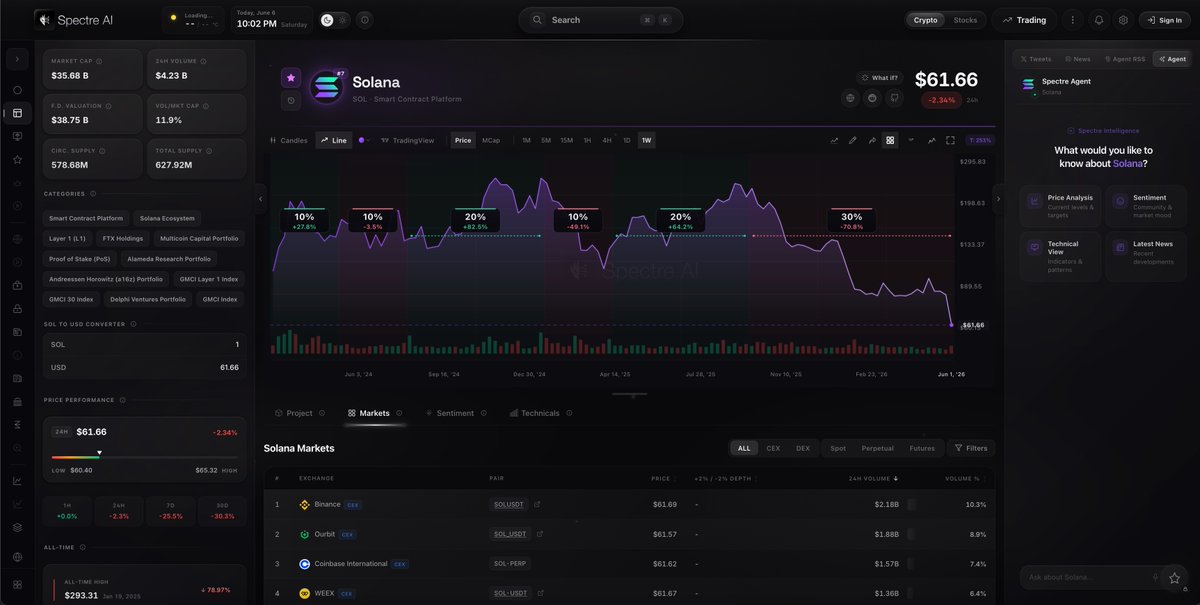The width and height of the screenshot is (1200, 605).
Task: Select Price chart mode
Action: pyautogui.click(x=463, y=140)
